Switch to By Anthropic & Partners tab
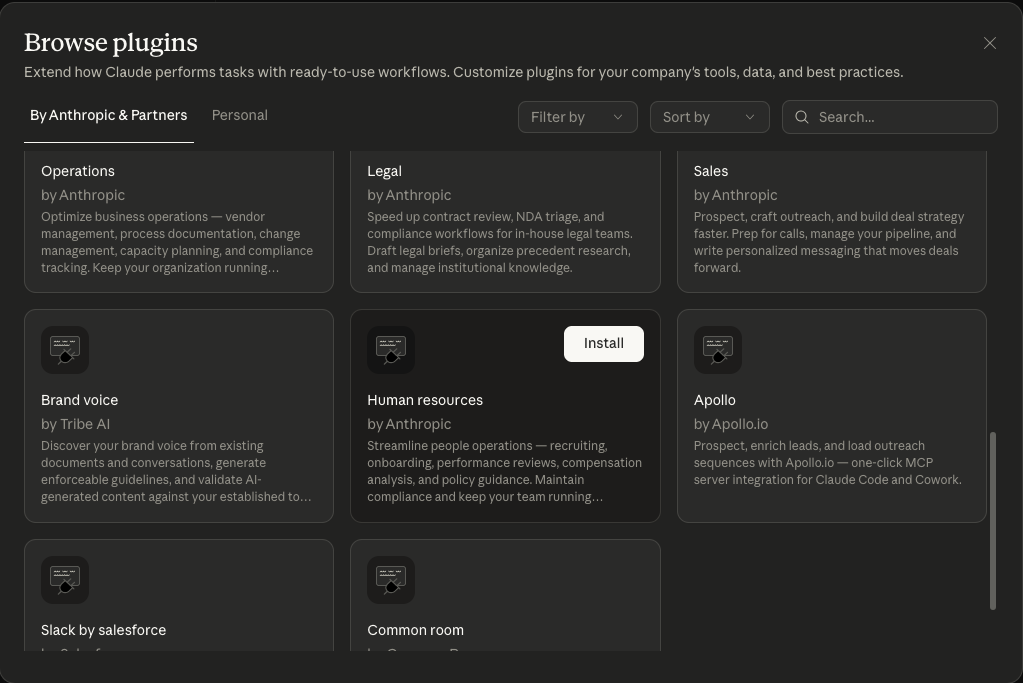This screenshot has height=683, width=1023. coord(108,115)
